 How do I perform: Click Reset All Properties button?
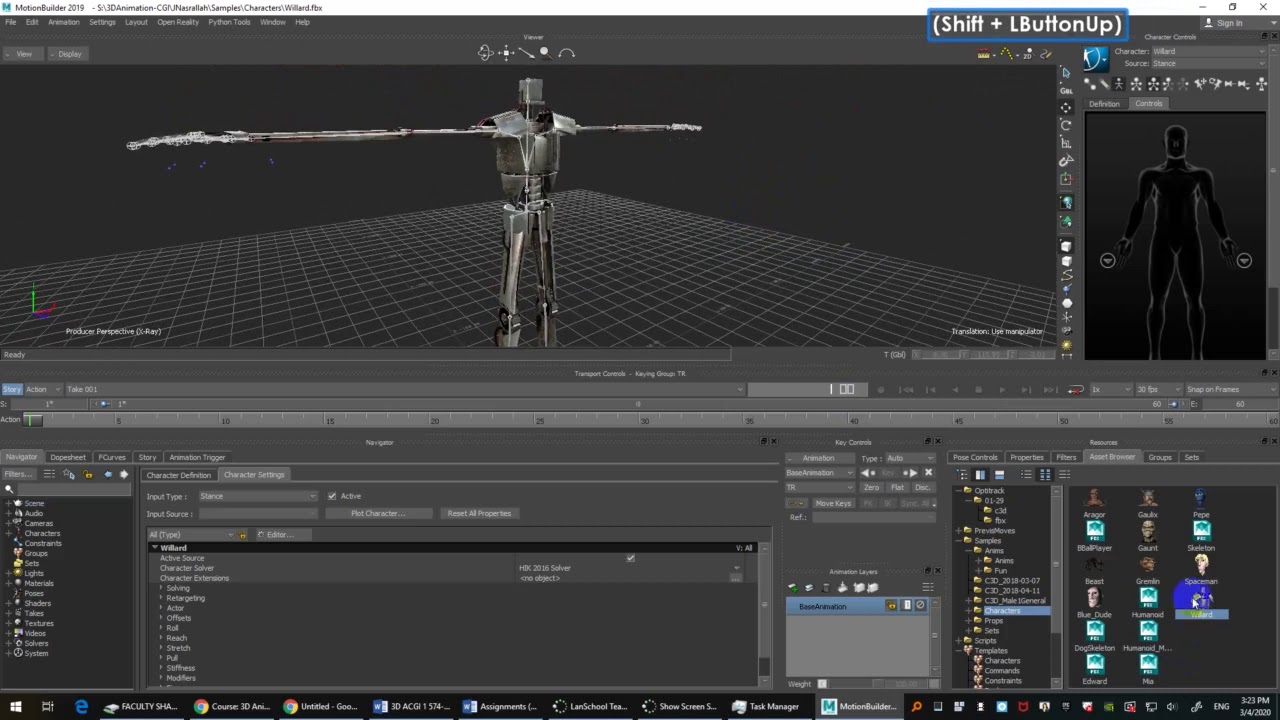pos(479,514)
